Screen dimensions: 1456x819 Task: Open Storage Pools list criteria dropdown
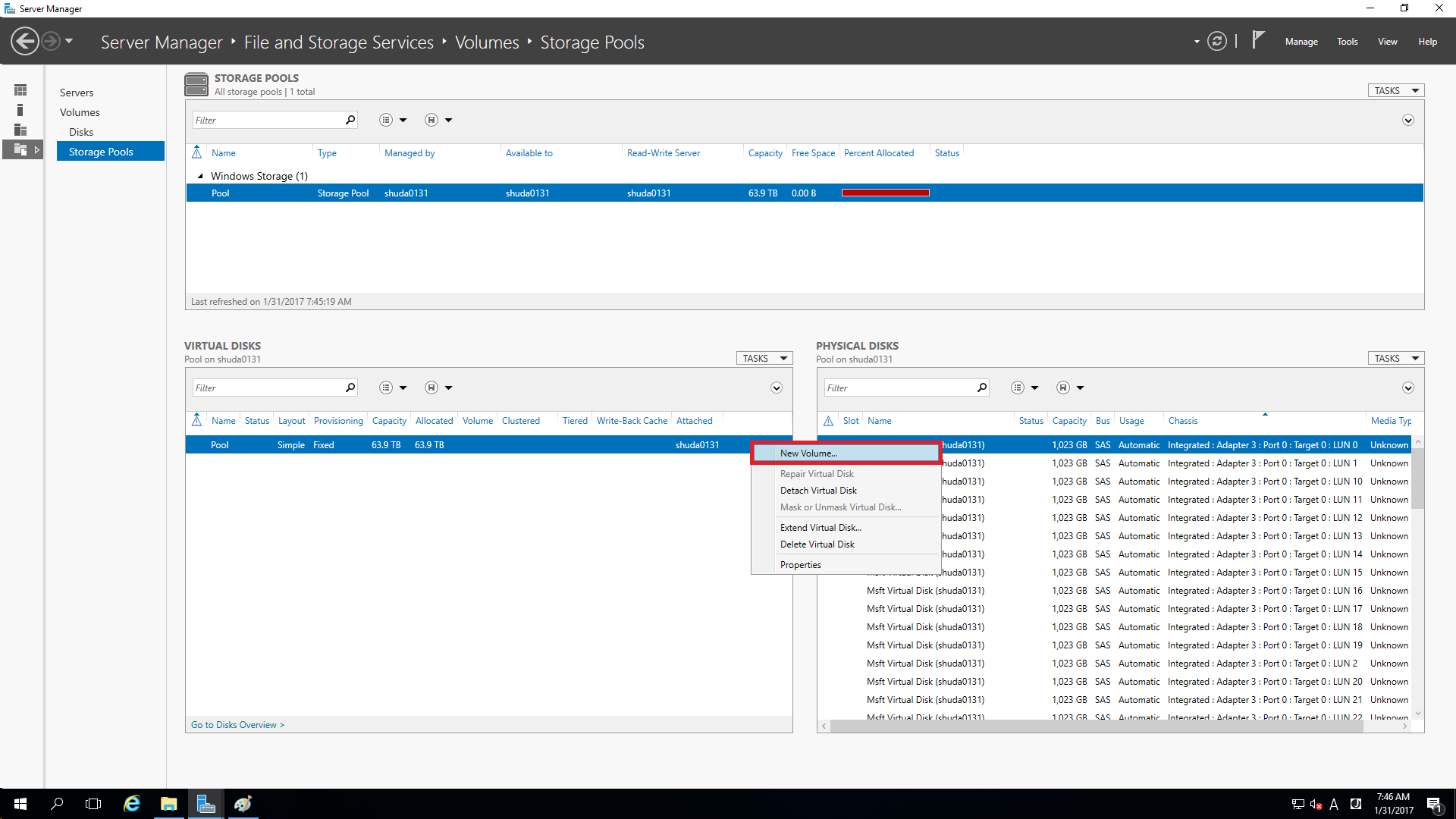click(393, 120)
